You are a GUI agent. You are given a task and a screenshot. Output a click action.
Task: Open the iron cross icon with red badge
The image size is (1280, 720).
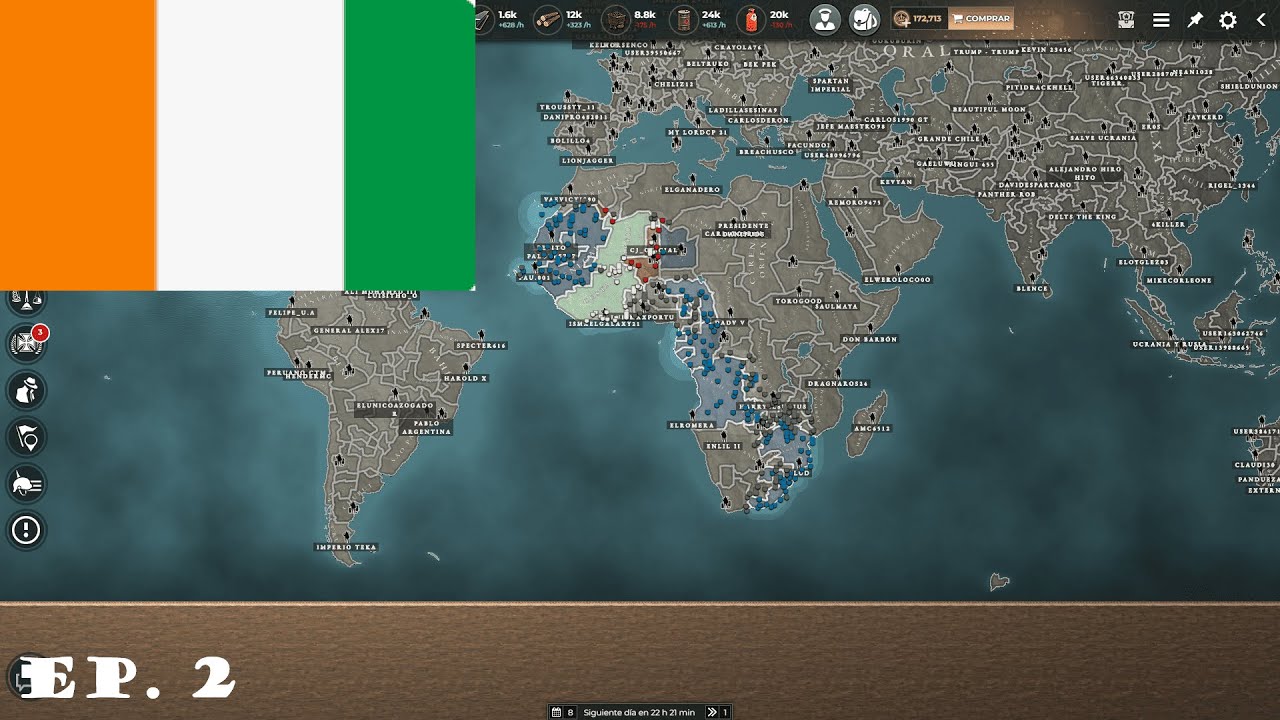click(x=26, y=343)
